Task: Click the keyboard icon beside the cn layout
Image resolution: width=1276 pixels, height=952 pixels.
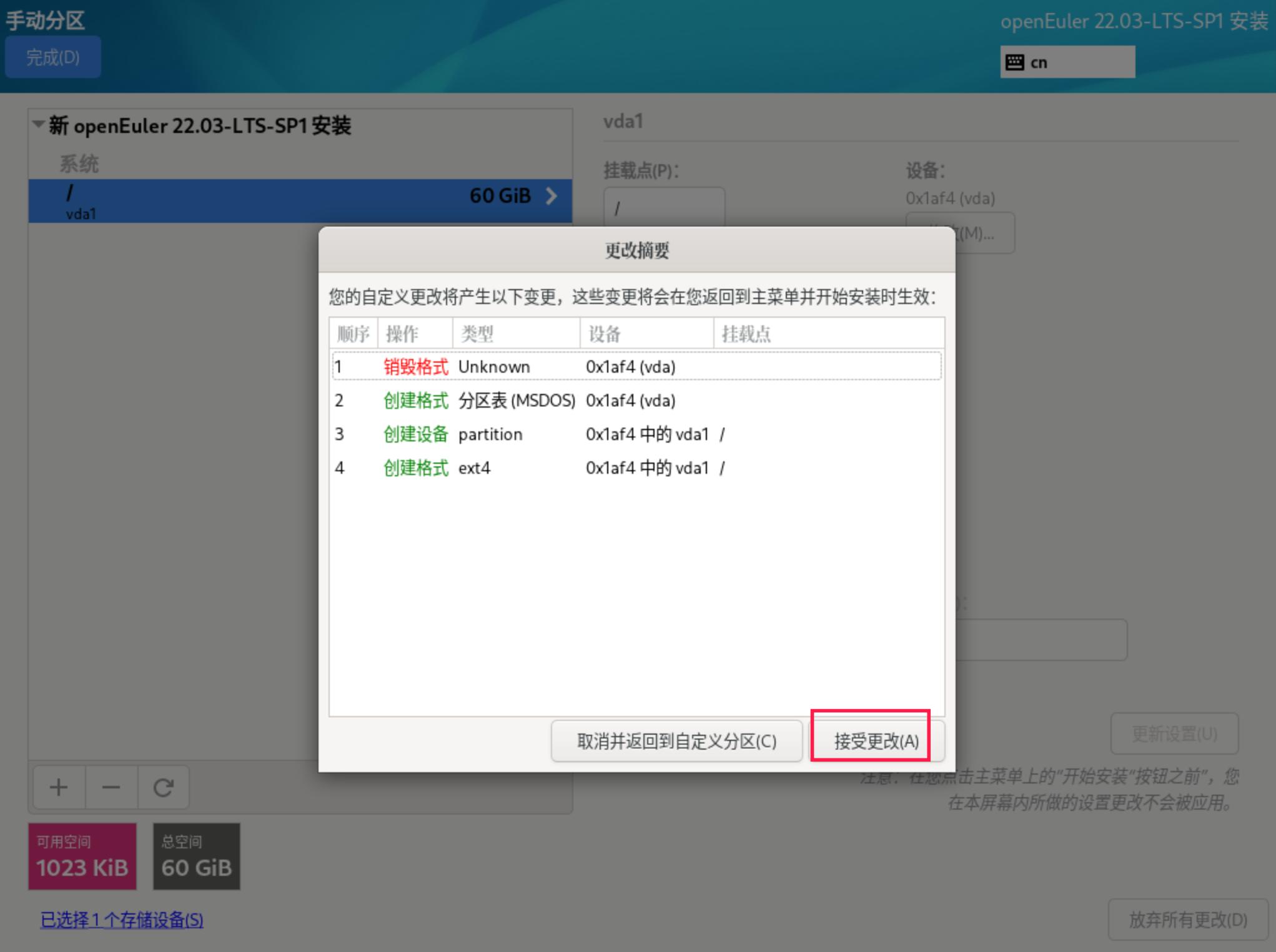Action: point(1015,61)
